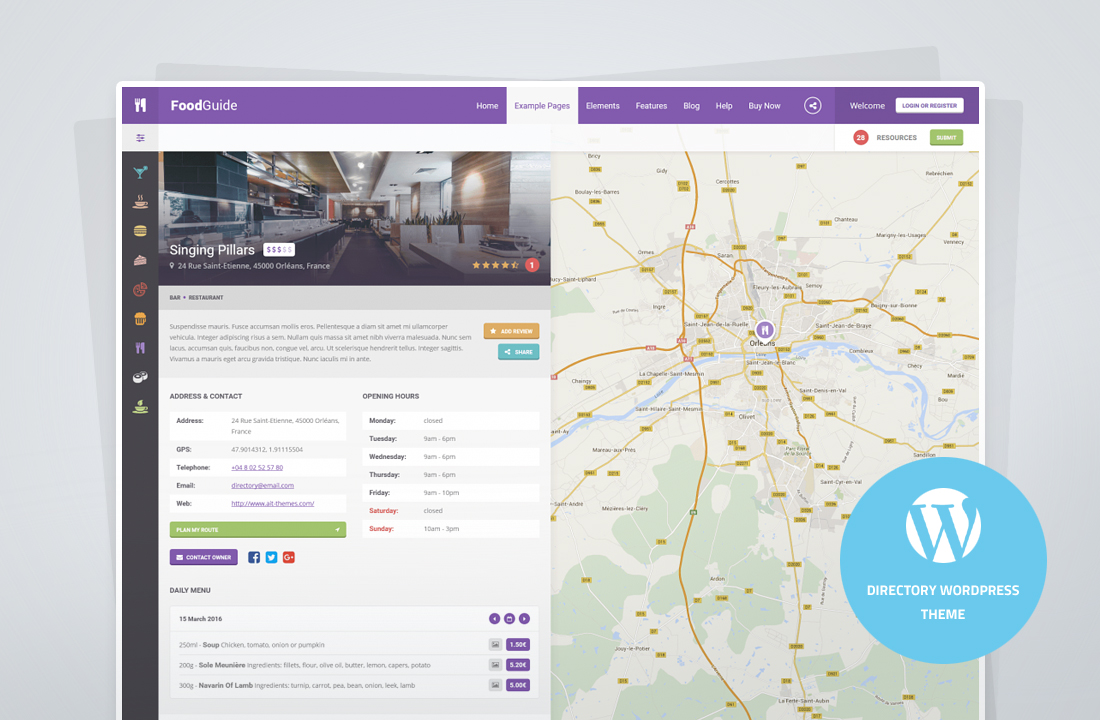Click the 1.50€ price tag

(x=518, y=644)
